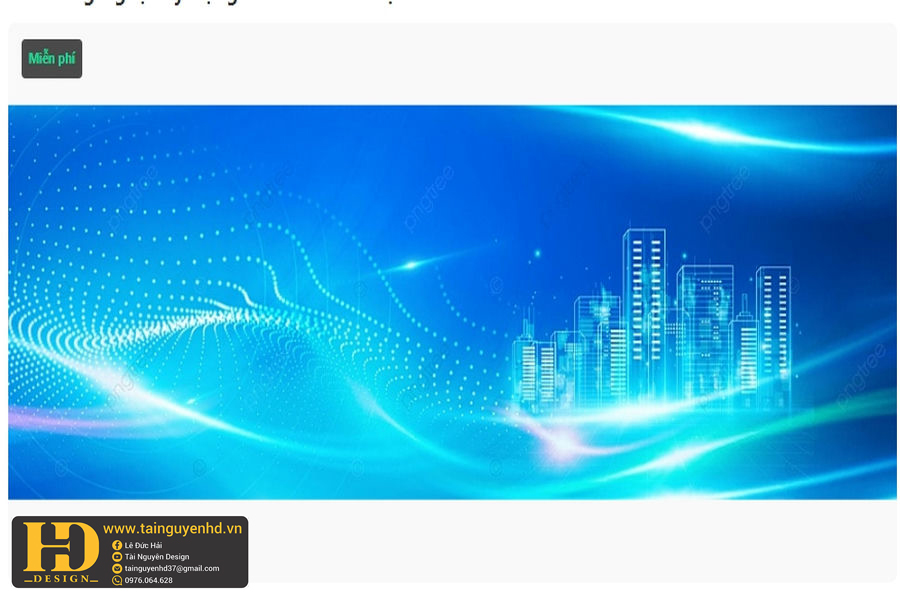The height and width of the screenshot is (600, 900).
Task: Click the email envelope icon
Action: (x=117, y=569)
